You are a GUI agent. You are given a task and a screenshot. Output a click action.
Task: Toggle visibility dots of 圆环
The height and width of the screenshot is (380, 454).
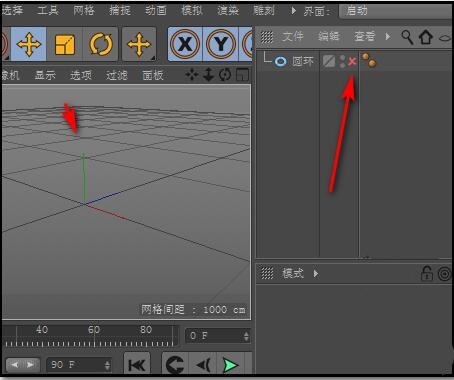point(342,61)
